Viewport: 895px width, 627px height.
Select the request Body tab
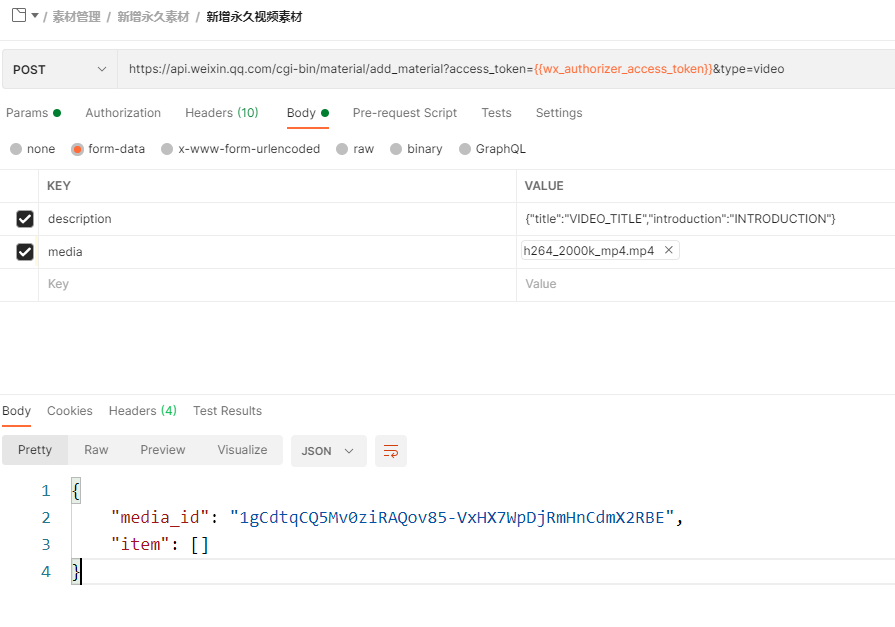click(x=308, y=113)
